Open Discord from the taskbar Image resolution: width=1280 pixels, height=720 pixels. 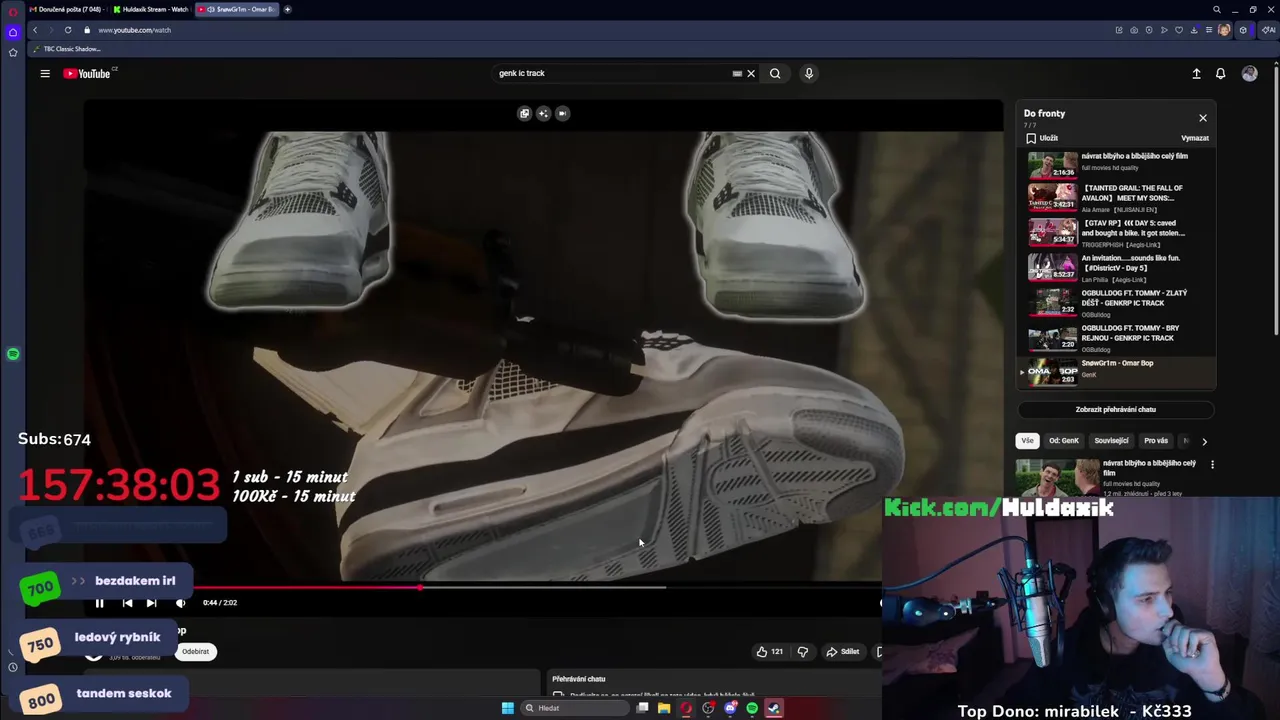[730, 708]
